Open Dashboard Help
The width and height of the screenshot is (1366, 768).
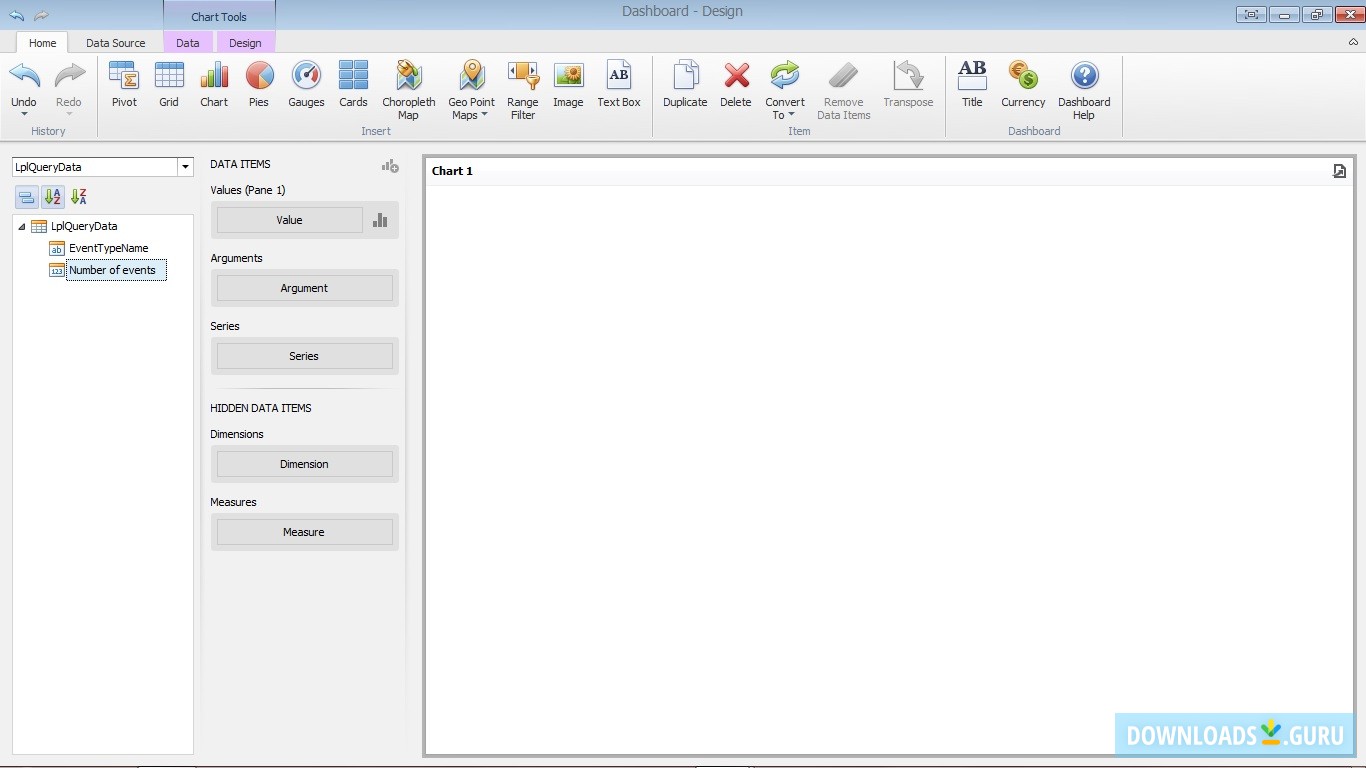tap(1084, 90)
